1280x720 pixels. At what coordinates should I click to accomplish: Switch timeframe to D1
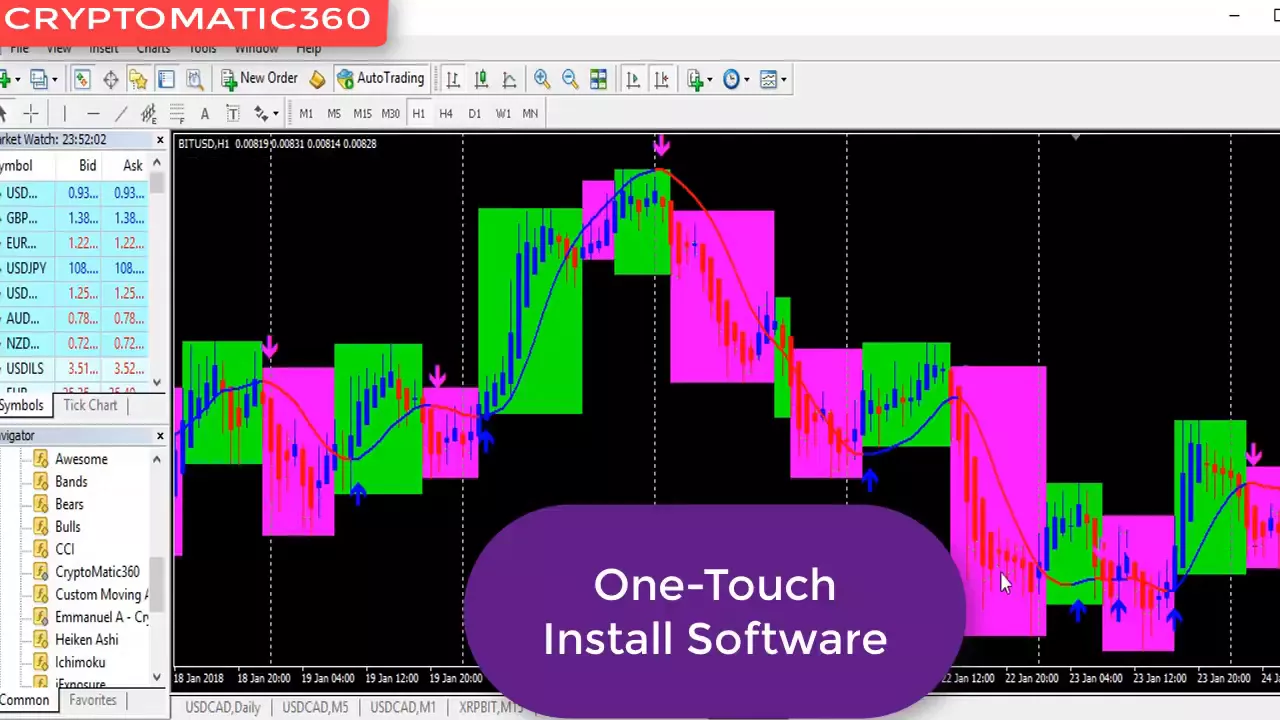pos(474,113)
